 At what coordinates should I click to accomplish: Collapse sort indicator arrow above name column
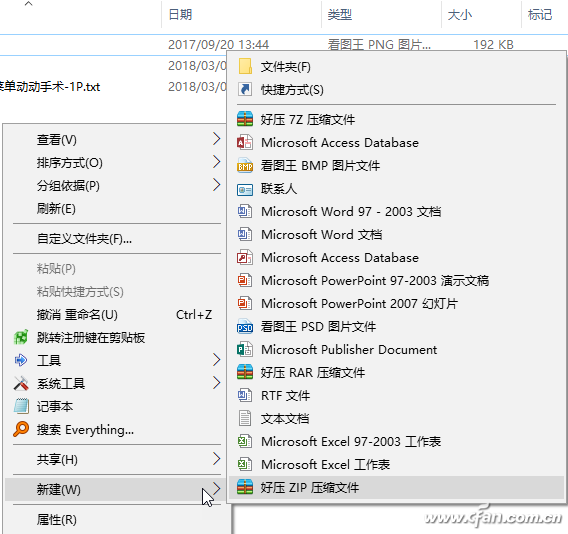click(29, 4)
